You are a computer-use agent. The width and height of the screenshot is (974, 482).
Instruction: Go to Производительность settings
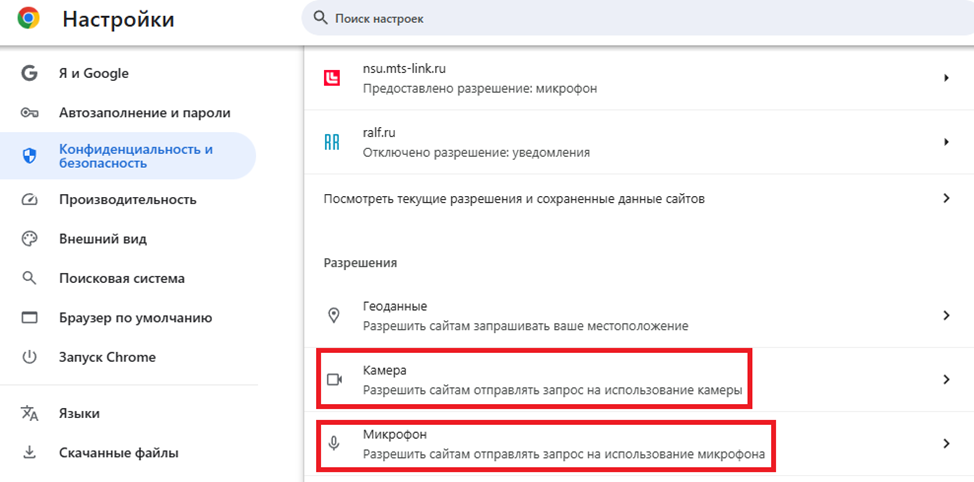[x=127, y=199]
